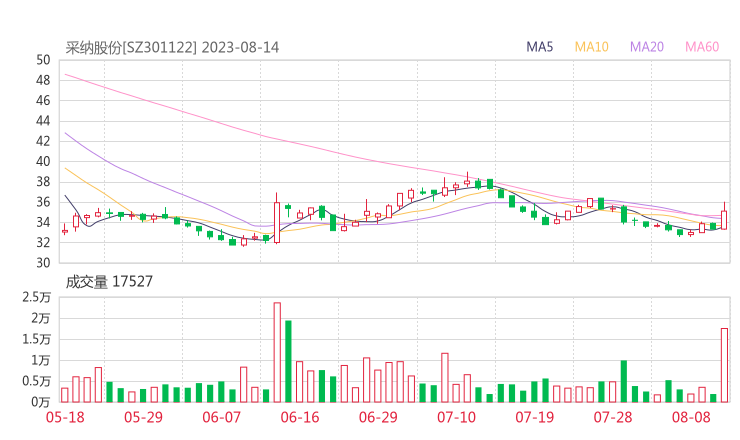Click the 2万 volume axis label
The width and height of the screenshot is (740, 440).
[41, 318]
